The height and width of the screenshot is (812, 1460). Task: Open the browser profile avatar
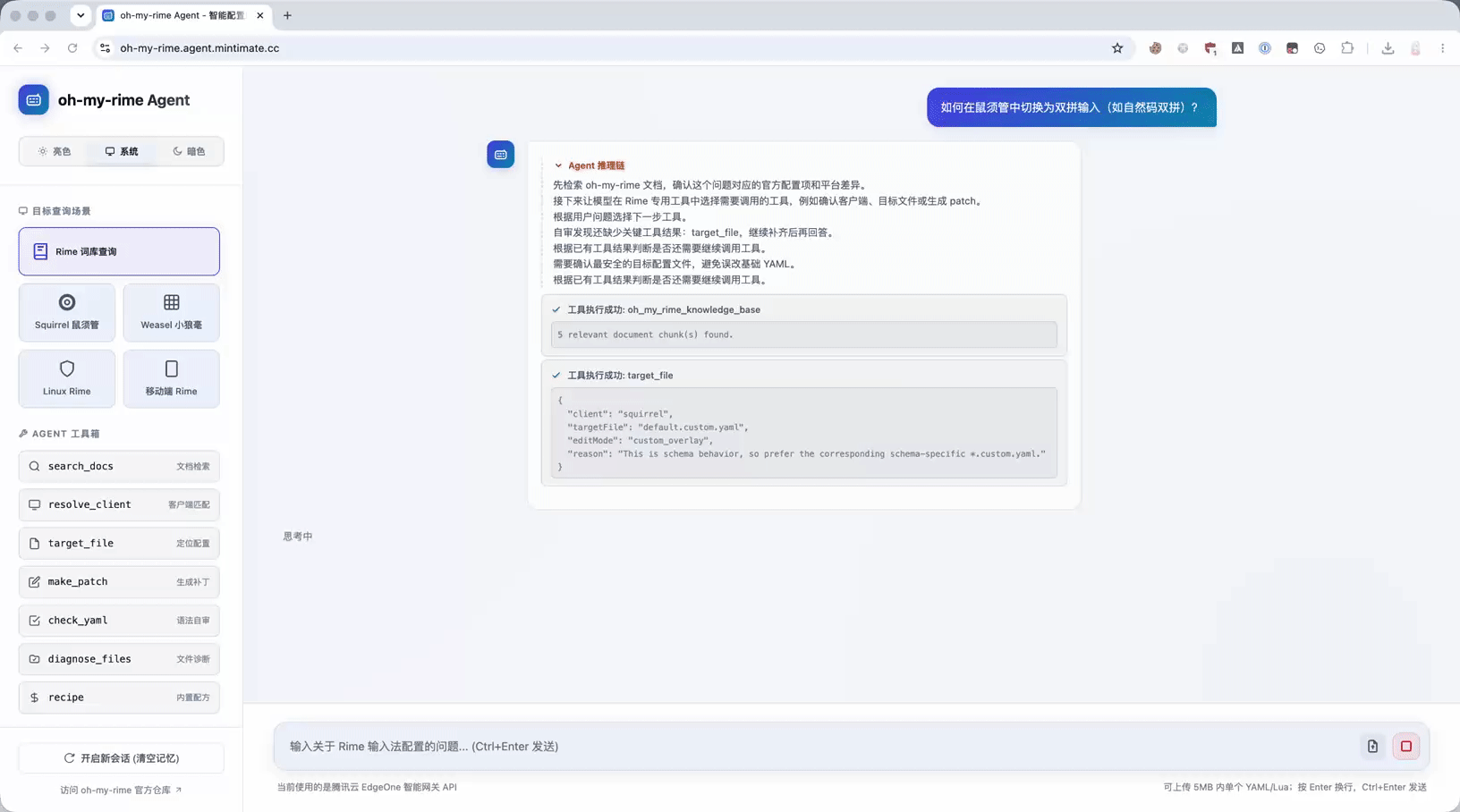tap(1415, 48)
